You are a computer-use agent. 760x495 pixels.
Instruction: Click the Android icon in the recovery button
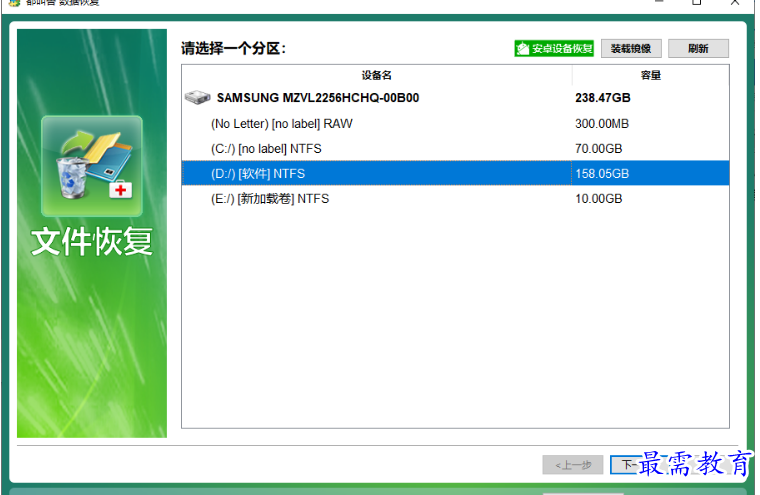[x=523, y=48]
